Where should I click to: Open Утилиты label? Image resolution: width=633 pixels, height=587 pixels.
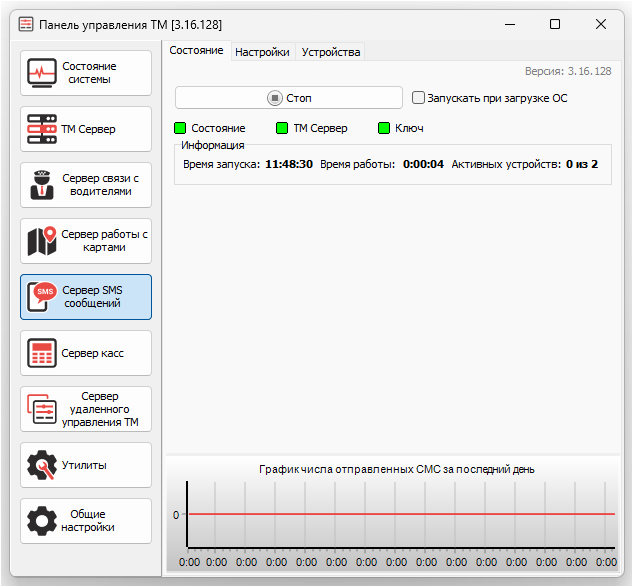point(84,465)
